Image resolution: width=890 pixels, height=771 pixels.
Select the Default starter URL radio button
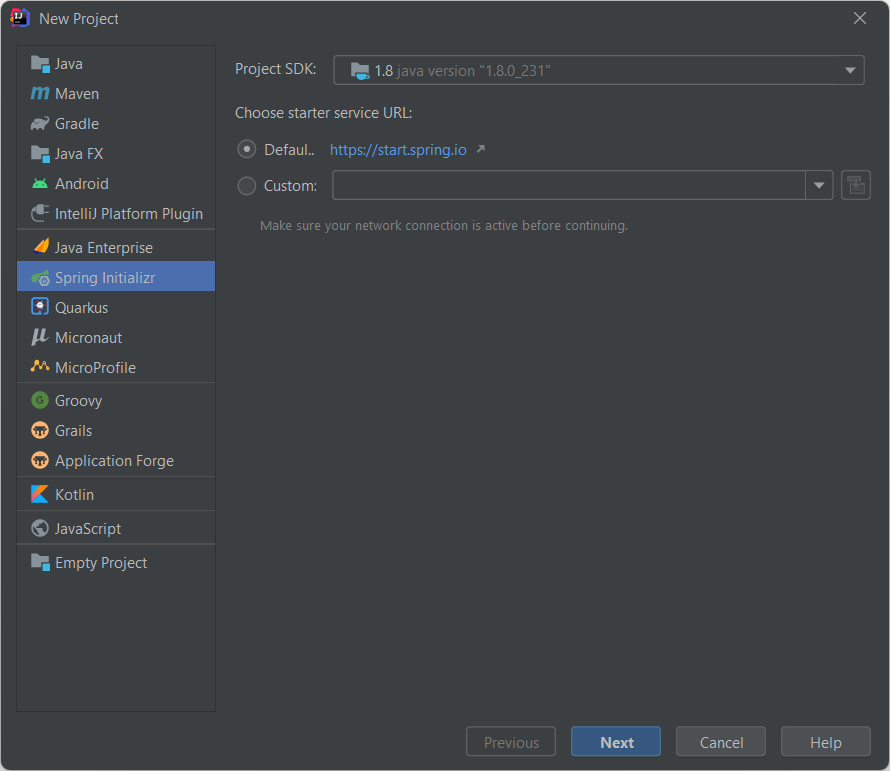tap(245, 148)
